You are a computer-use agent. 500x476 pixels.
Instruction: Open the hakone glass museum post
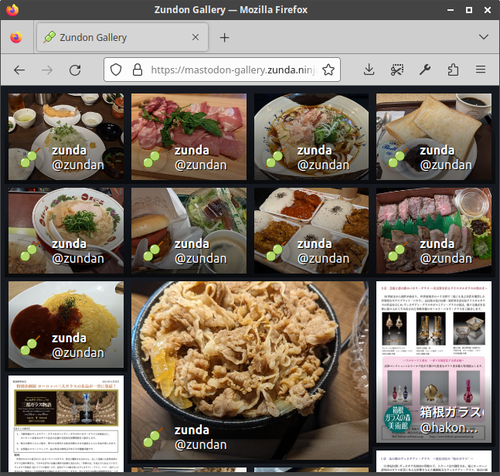[434, 362]
